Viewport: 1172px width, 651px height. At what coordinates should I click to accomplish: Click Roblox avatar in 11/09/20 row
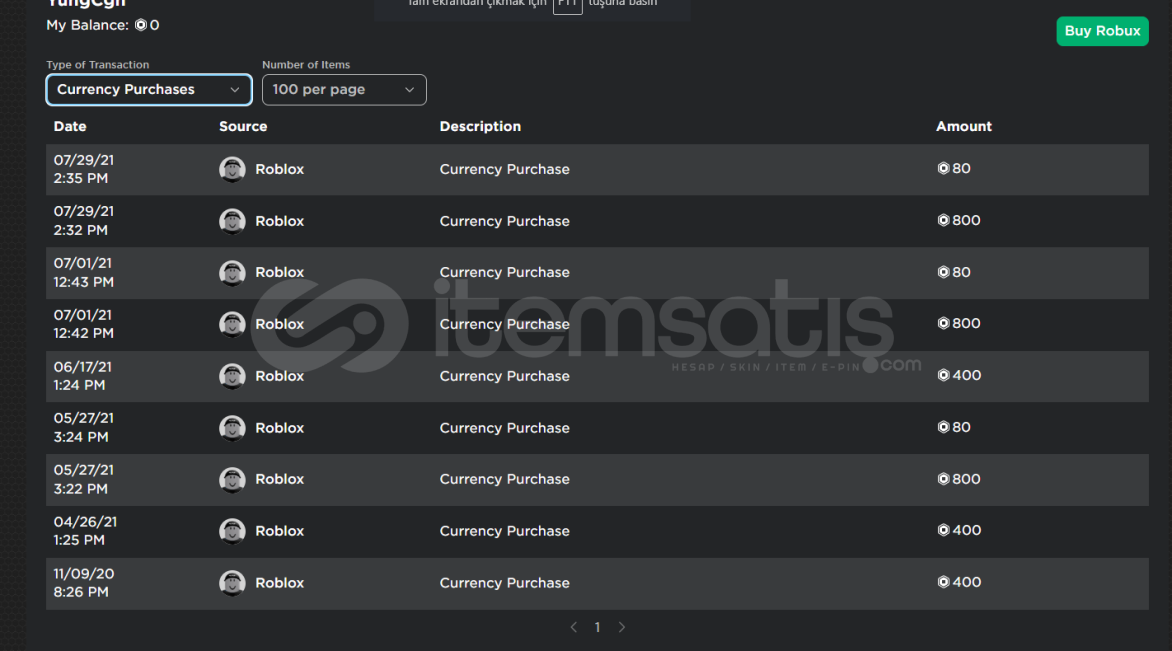pyautogui.click(x=232, y=583)
